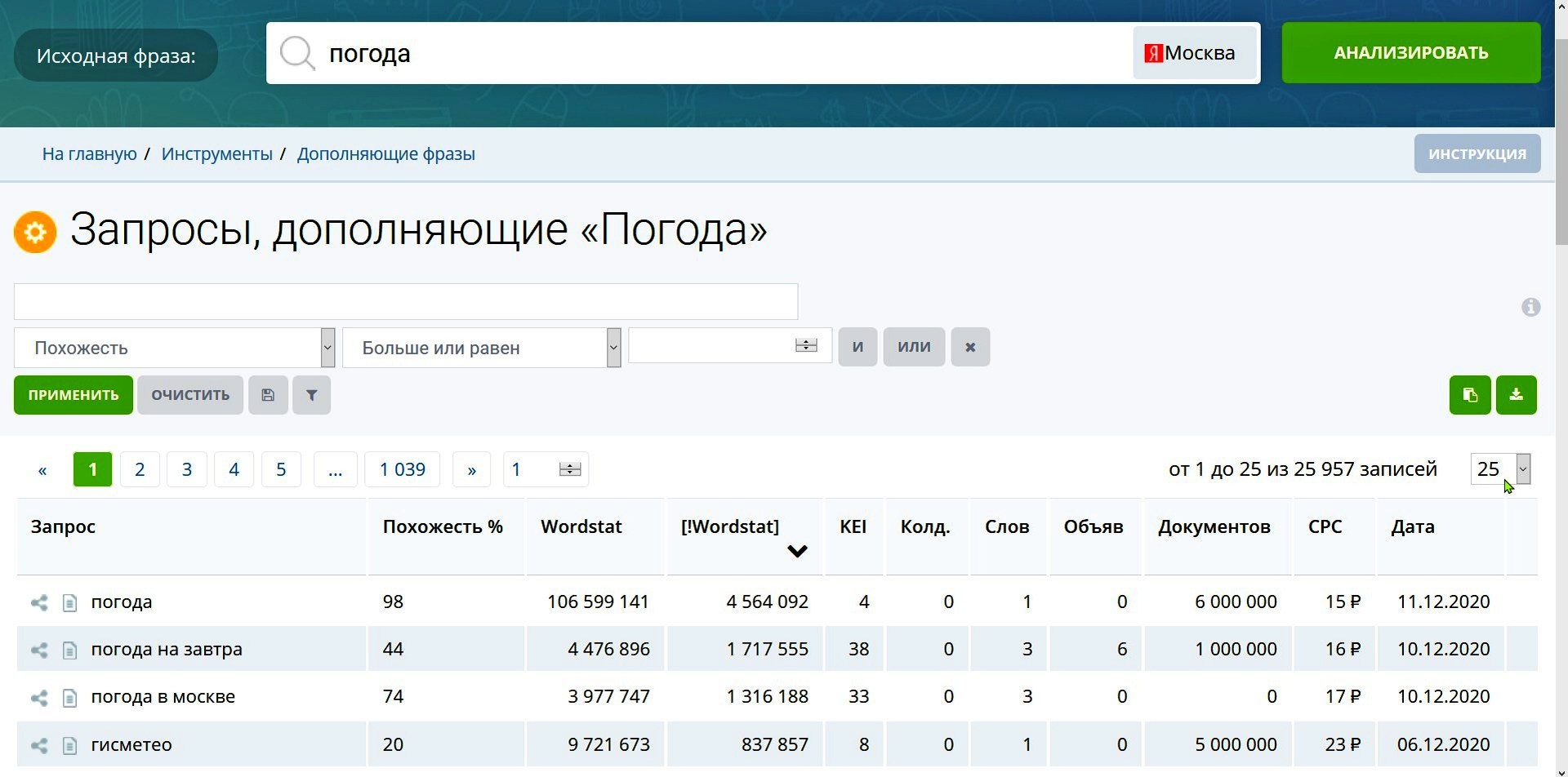Click the info icon near the filter field
Screen dimensions: 1568x777
[x=1530, y=308]
